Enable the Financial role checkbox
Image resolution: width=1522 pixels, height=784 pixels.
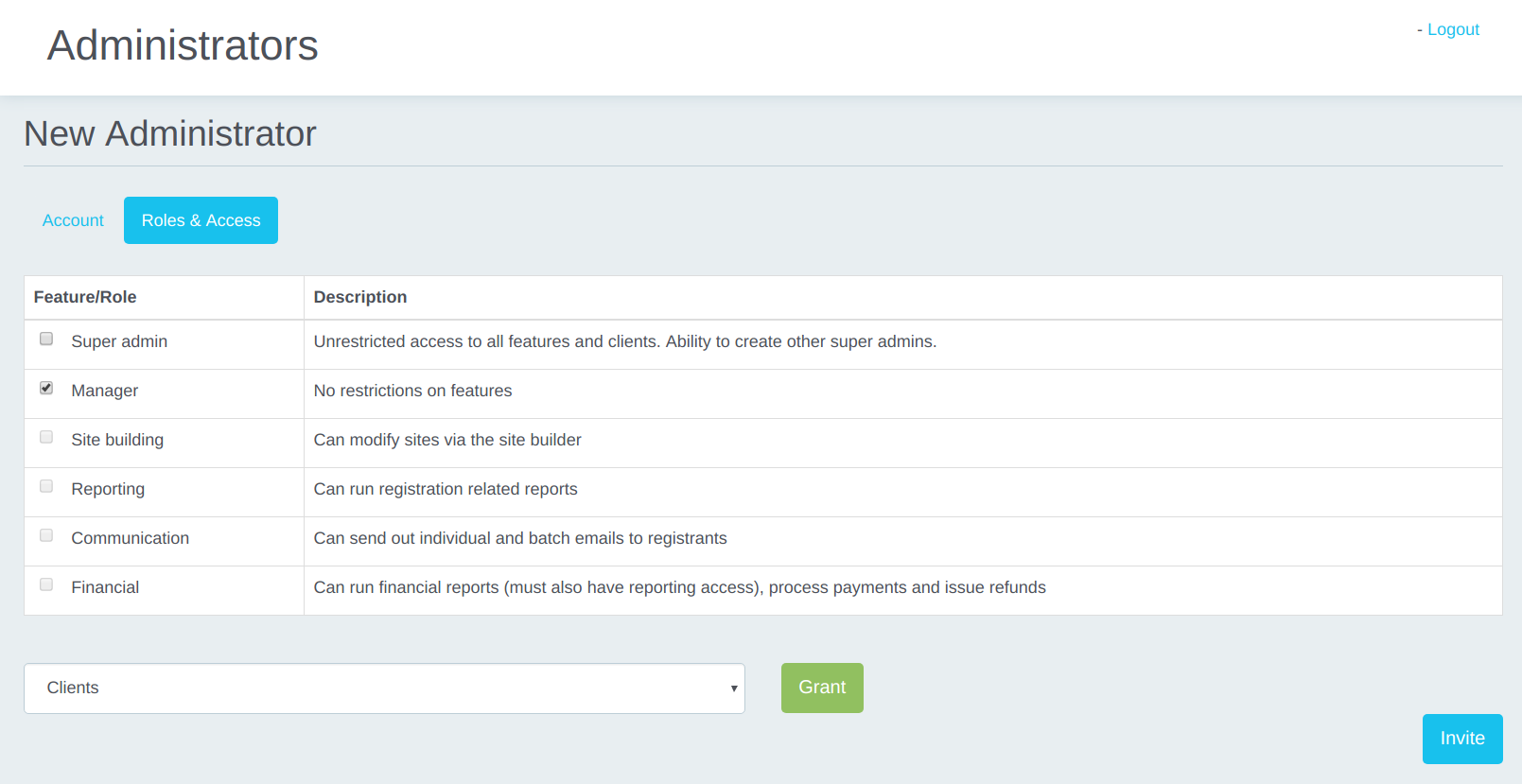click(46, 584)
